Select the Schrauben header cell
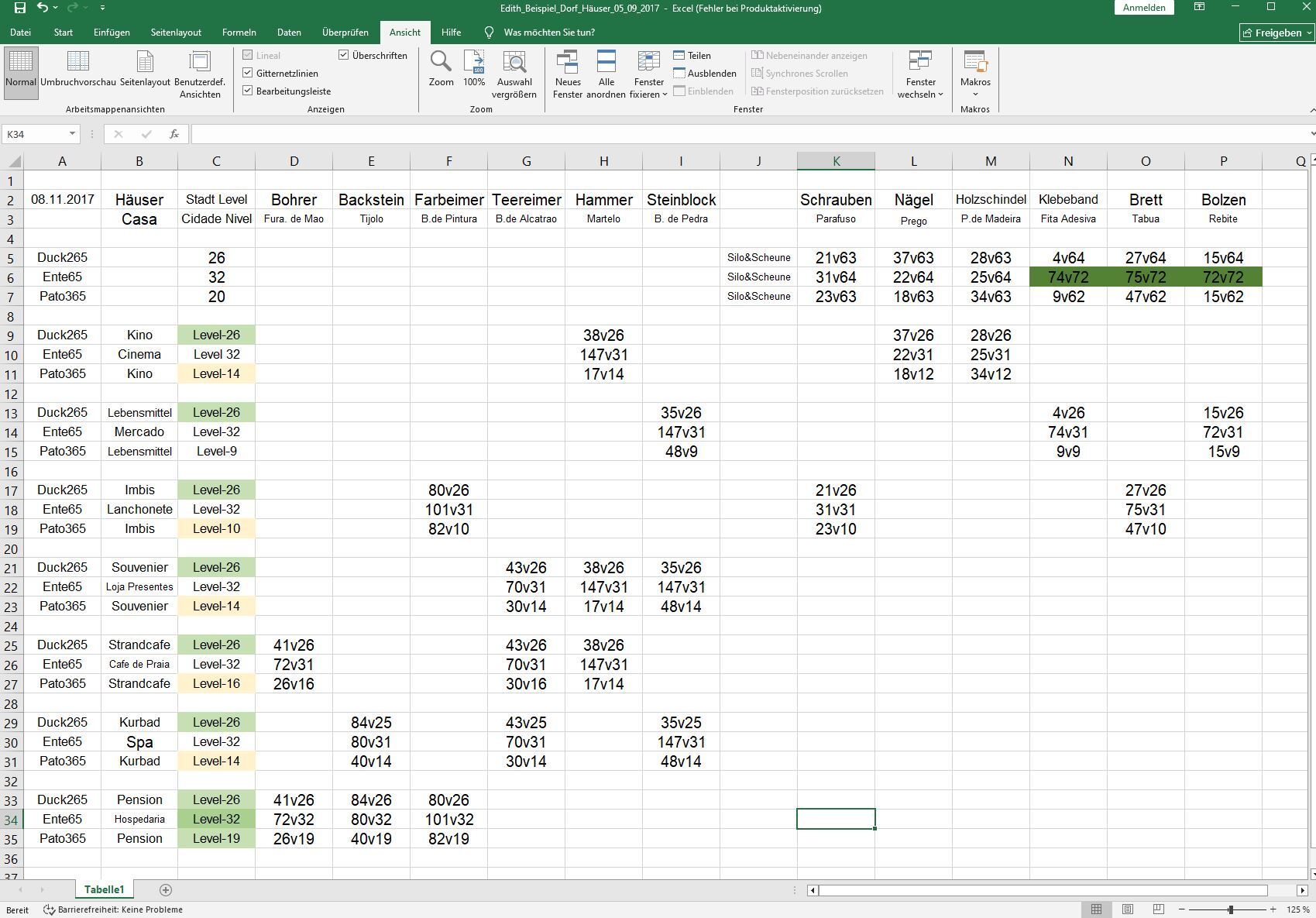This screenshot has height=918, width=1316. [836, 199]
